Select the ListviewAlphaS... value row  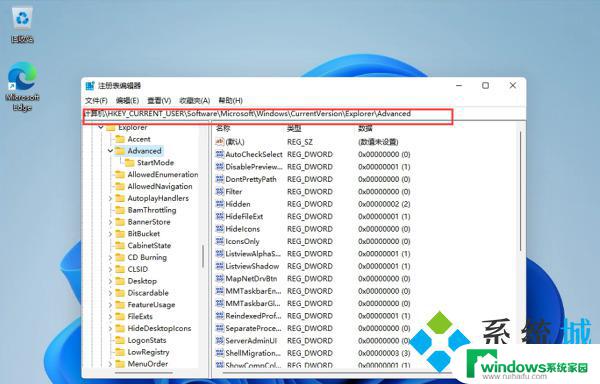tap(313, 254)
